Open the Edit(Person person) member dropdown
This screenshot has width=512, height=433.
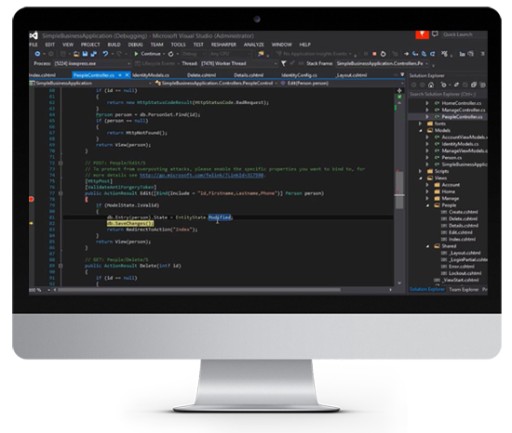(x=342, y=83)
